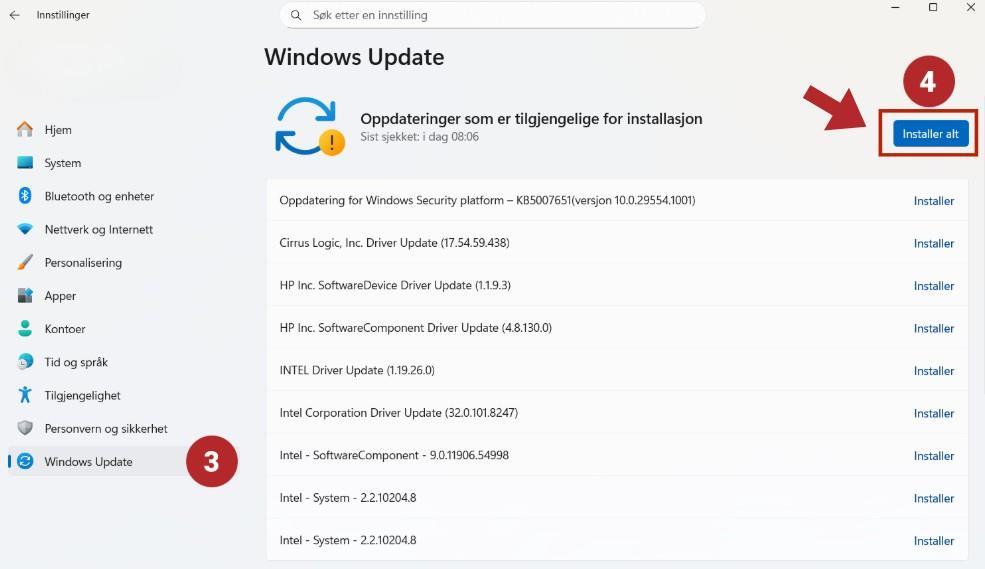Screen dimensions: 985x569
Task: Install the INTEL Driver Update 1.19.26.0
Action: coord(933,371)
